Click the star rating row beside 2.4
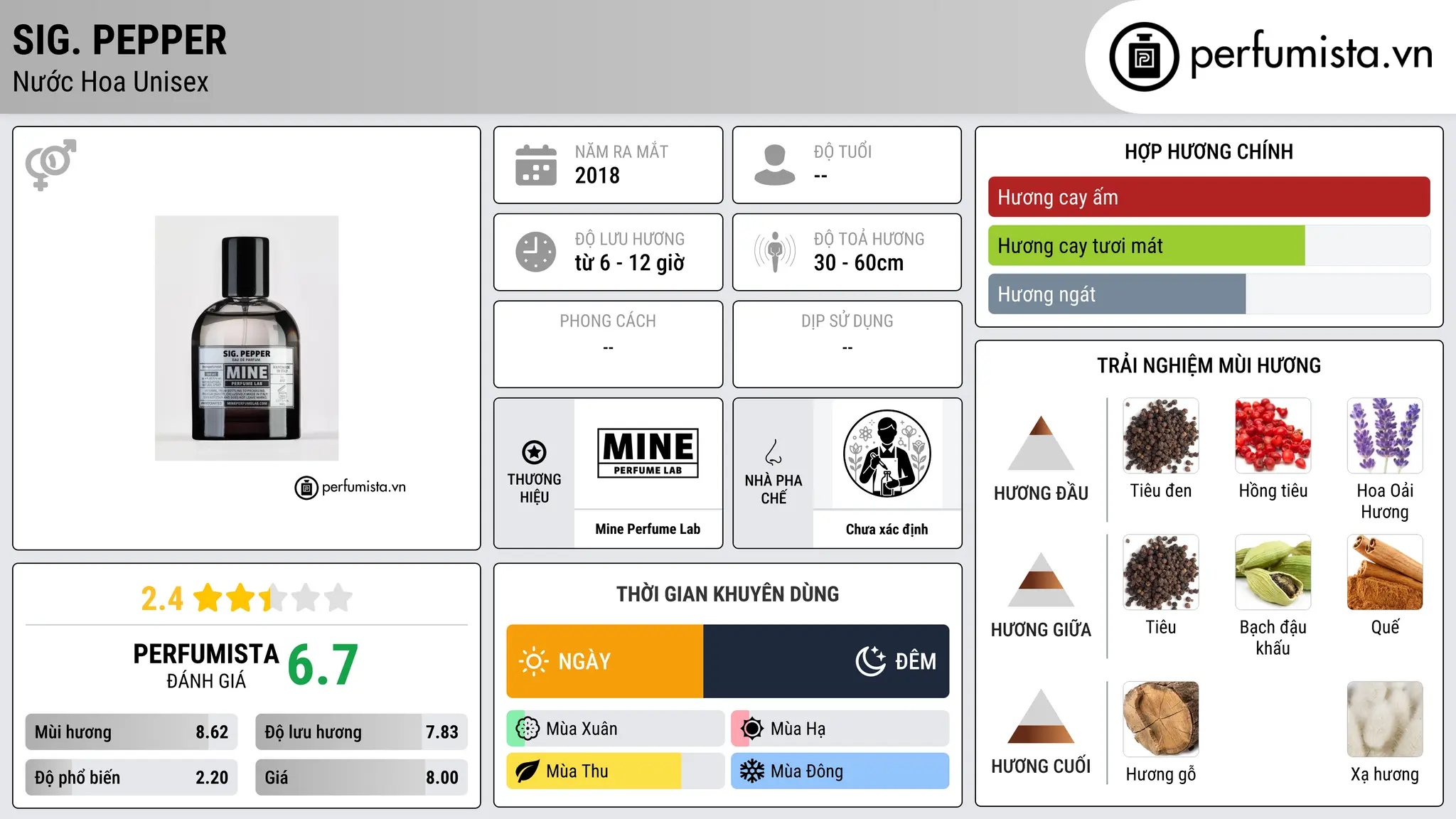 273,598
